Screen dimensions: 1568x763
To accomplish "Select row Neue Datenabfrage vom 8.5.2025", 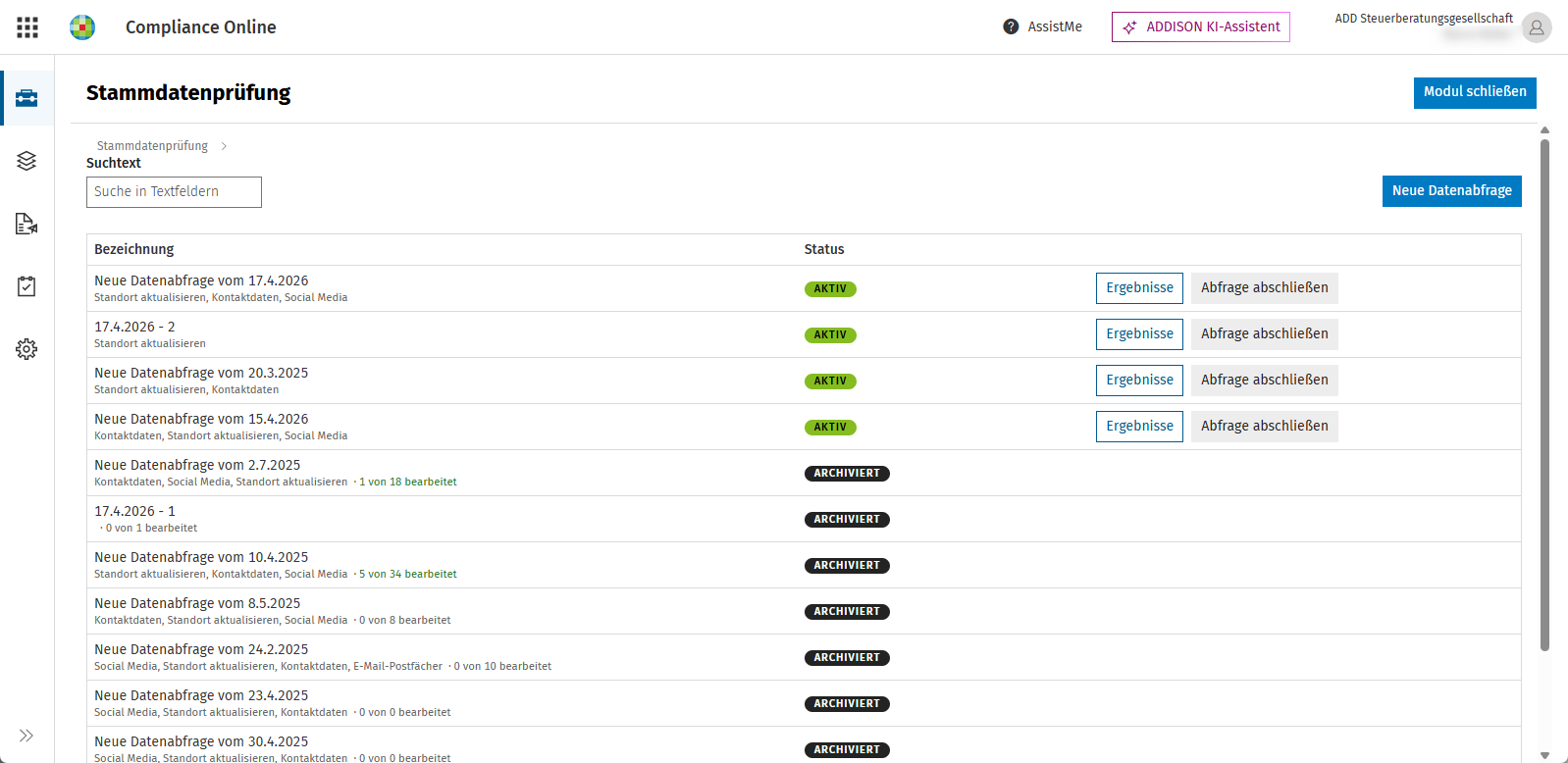I will point(804,611).
